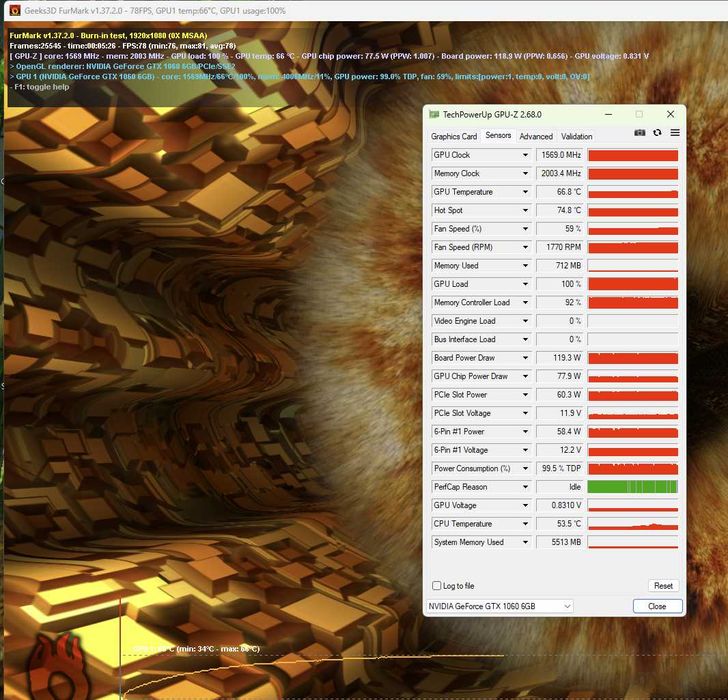
Task: Open the GPU Chip Power Draw dropdown
Action: point(525,376)
